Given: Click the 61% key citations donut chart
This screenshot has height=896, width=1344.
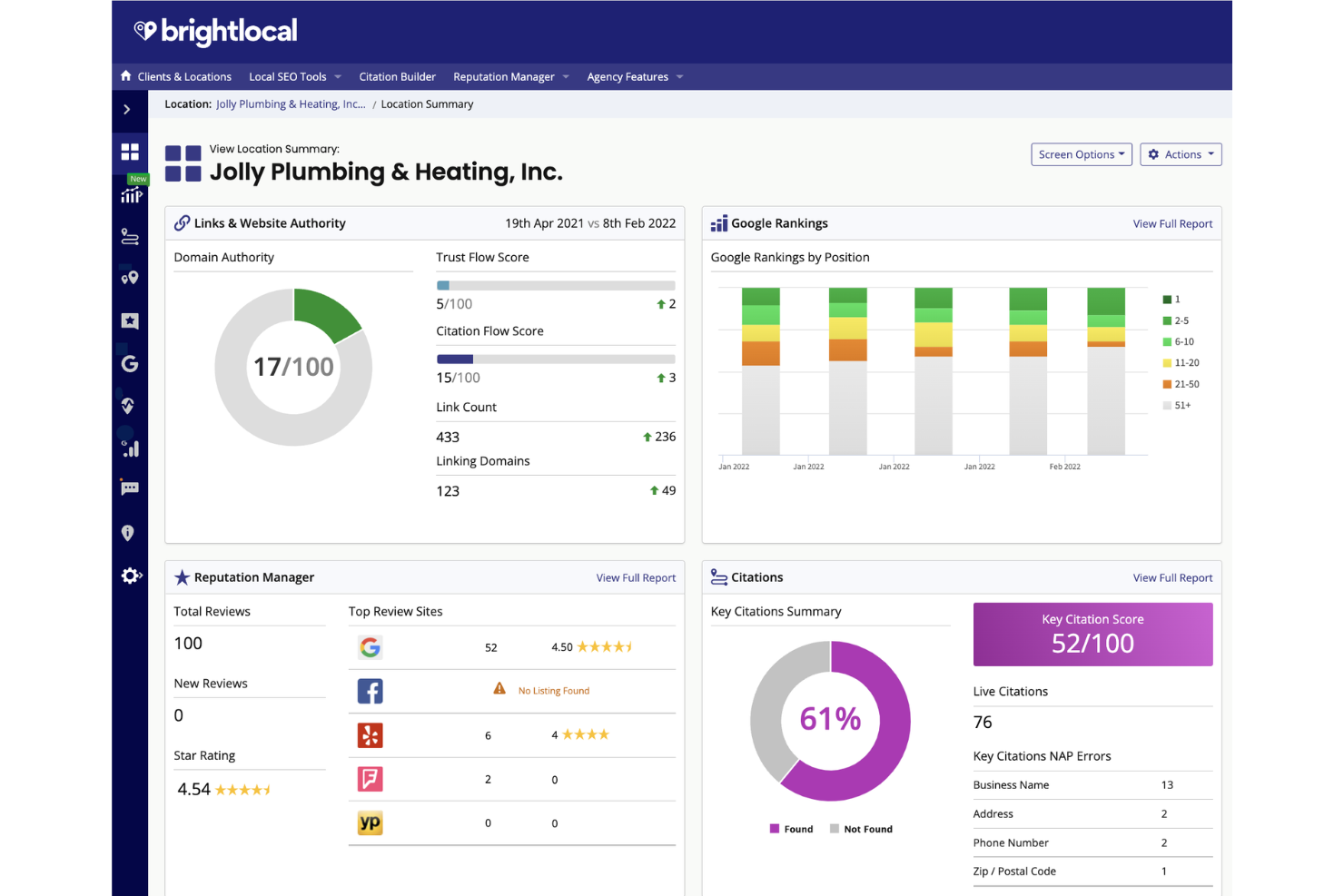Looking at the screenshot, I should click(830, 721).
